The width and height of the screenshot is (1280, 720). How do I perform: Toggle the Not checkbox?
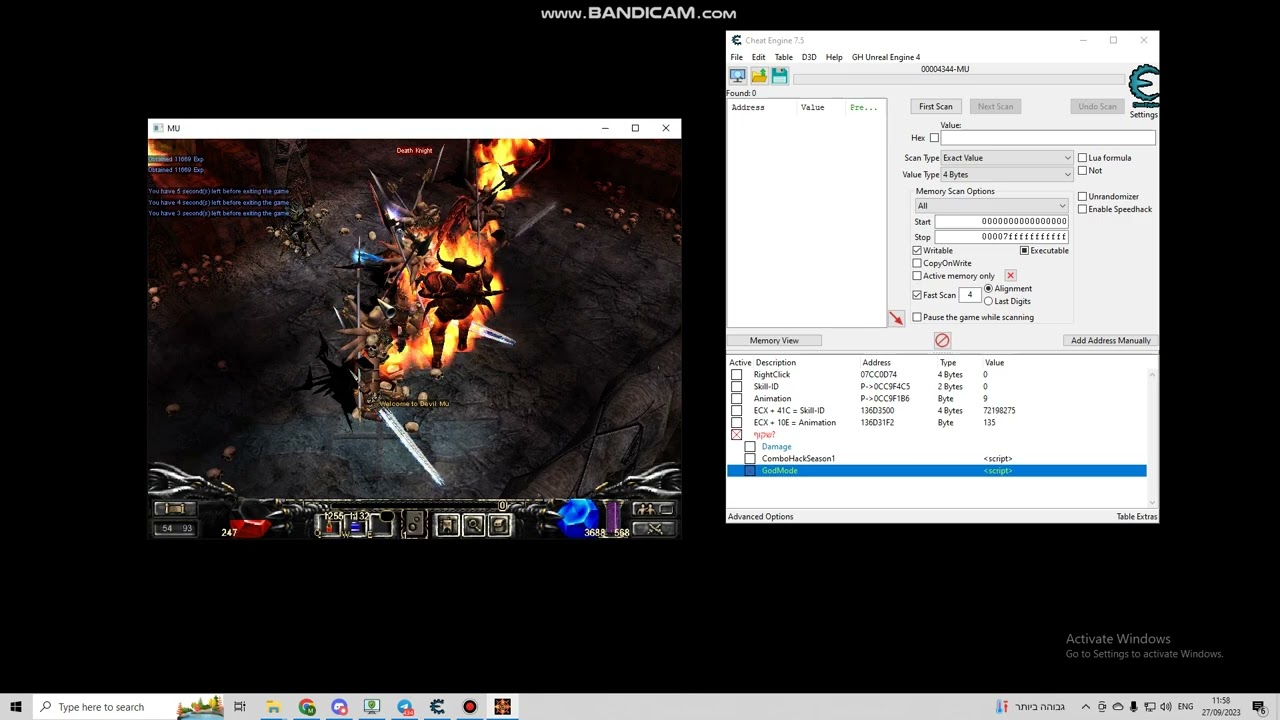1082,171
